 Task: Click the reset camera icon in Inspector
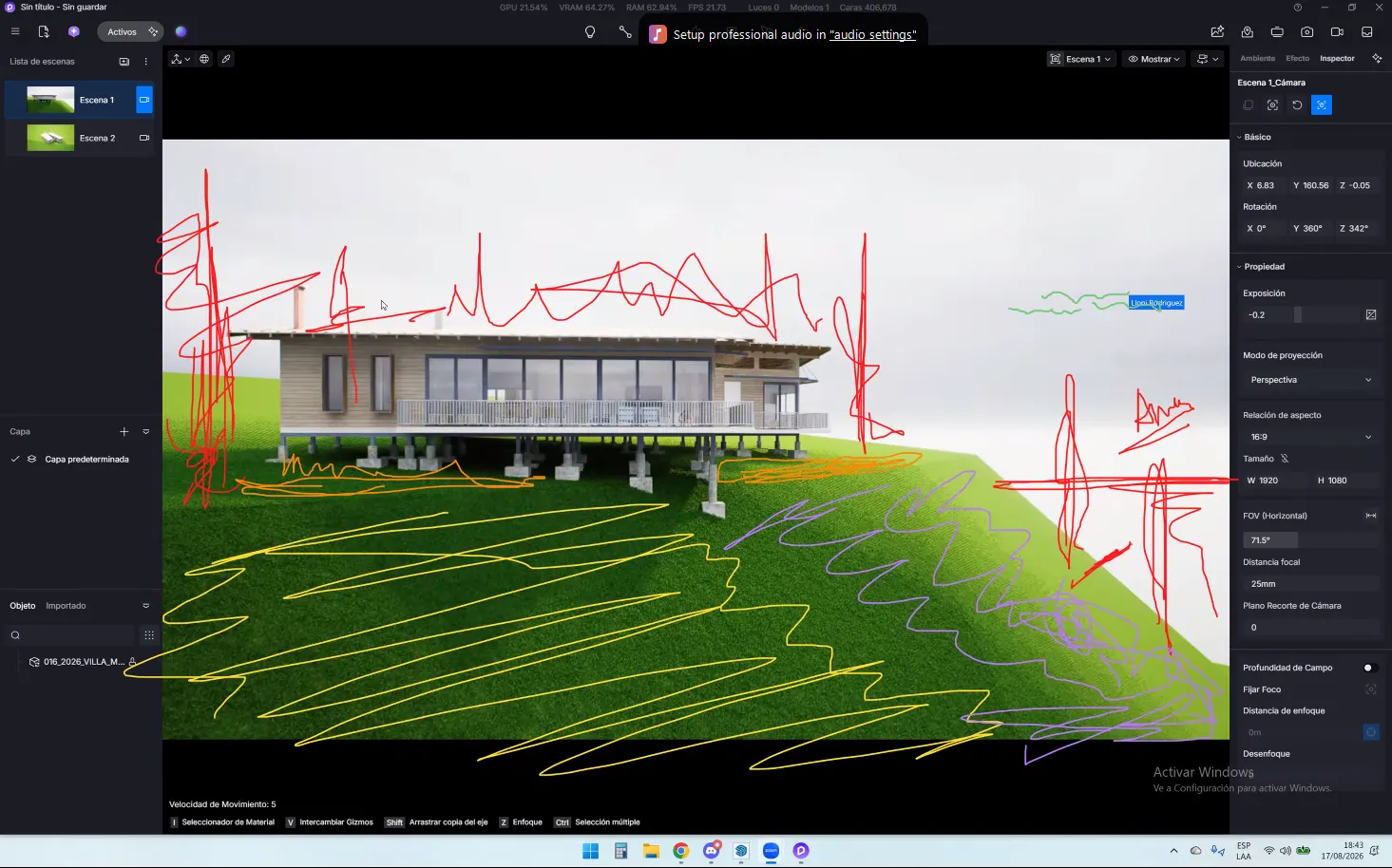coord(1297,105)
